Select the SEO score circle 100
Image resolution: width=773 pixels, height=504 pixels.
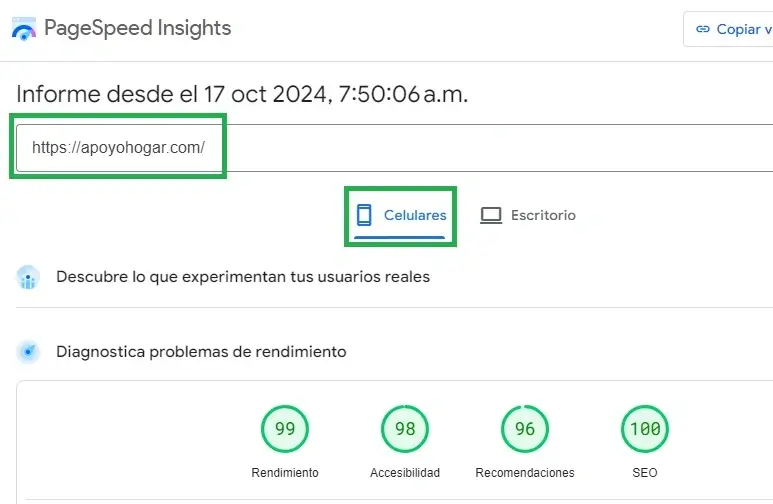pos(645,429)
